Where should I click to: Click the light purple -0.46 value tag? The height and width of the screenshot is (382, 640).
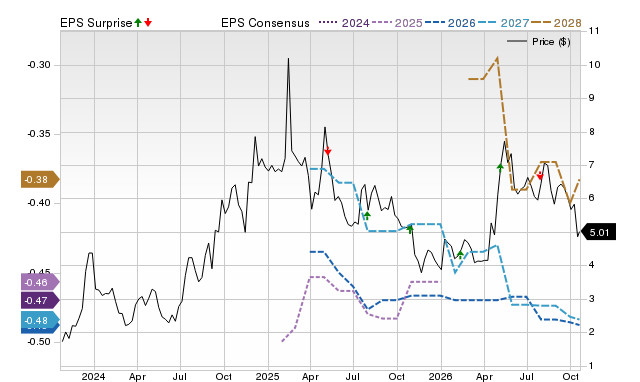tap(40, 282)
